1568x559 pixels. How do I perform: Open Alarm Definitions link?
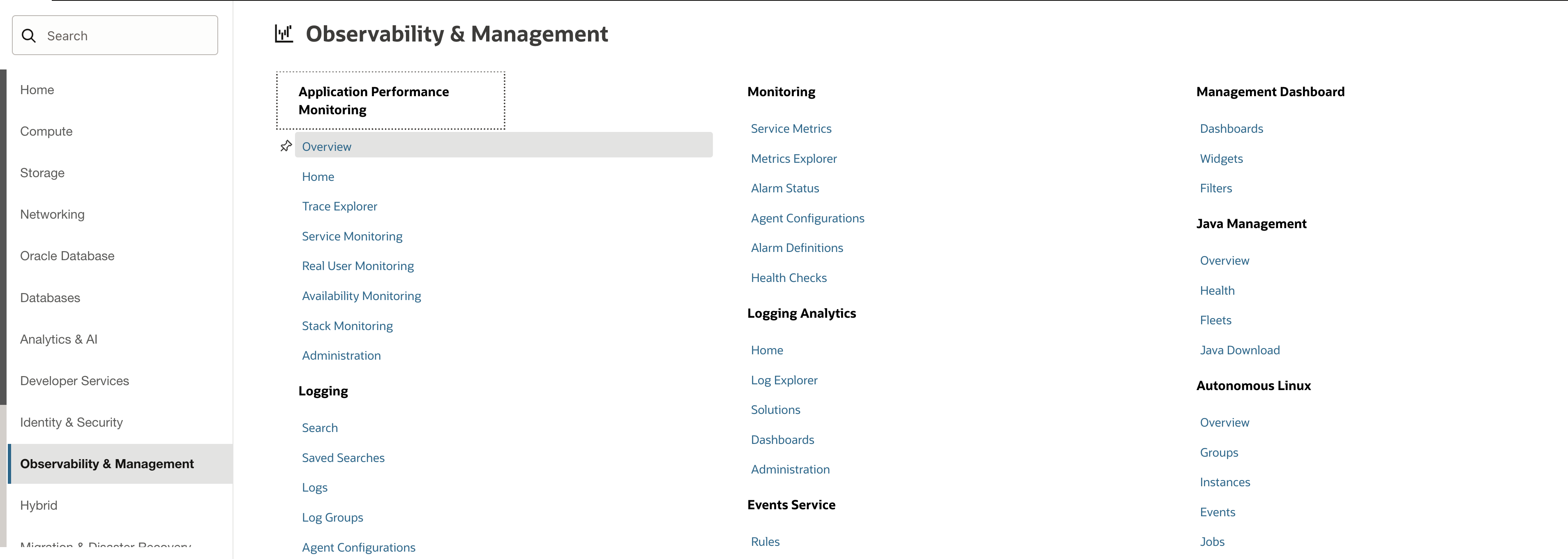(796, 248)
